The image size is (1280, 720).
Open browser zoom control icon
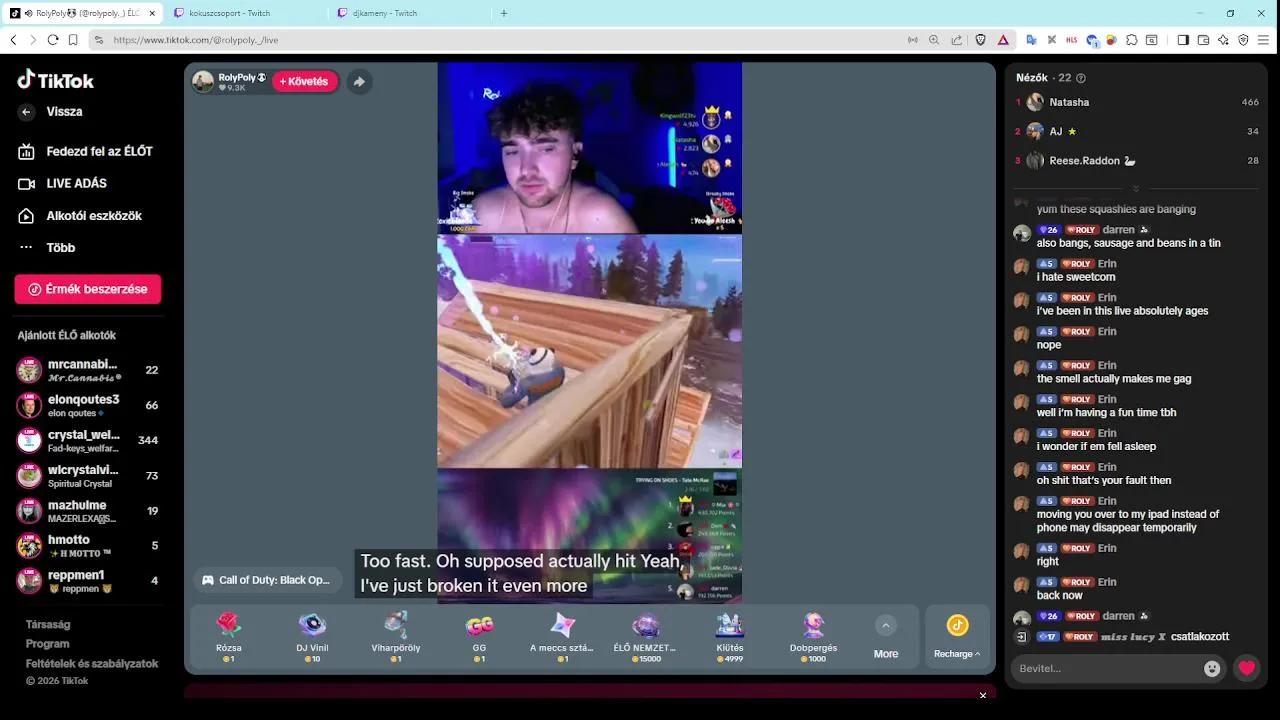click(x=934, y=40)
